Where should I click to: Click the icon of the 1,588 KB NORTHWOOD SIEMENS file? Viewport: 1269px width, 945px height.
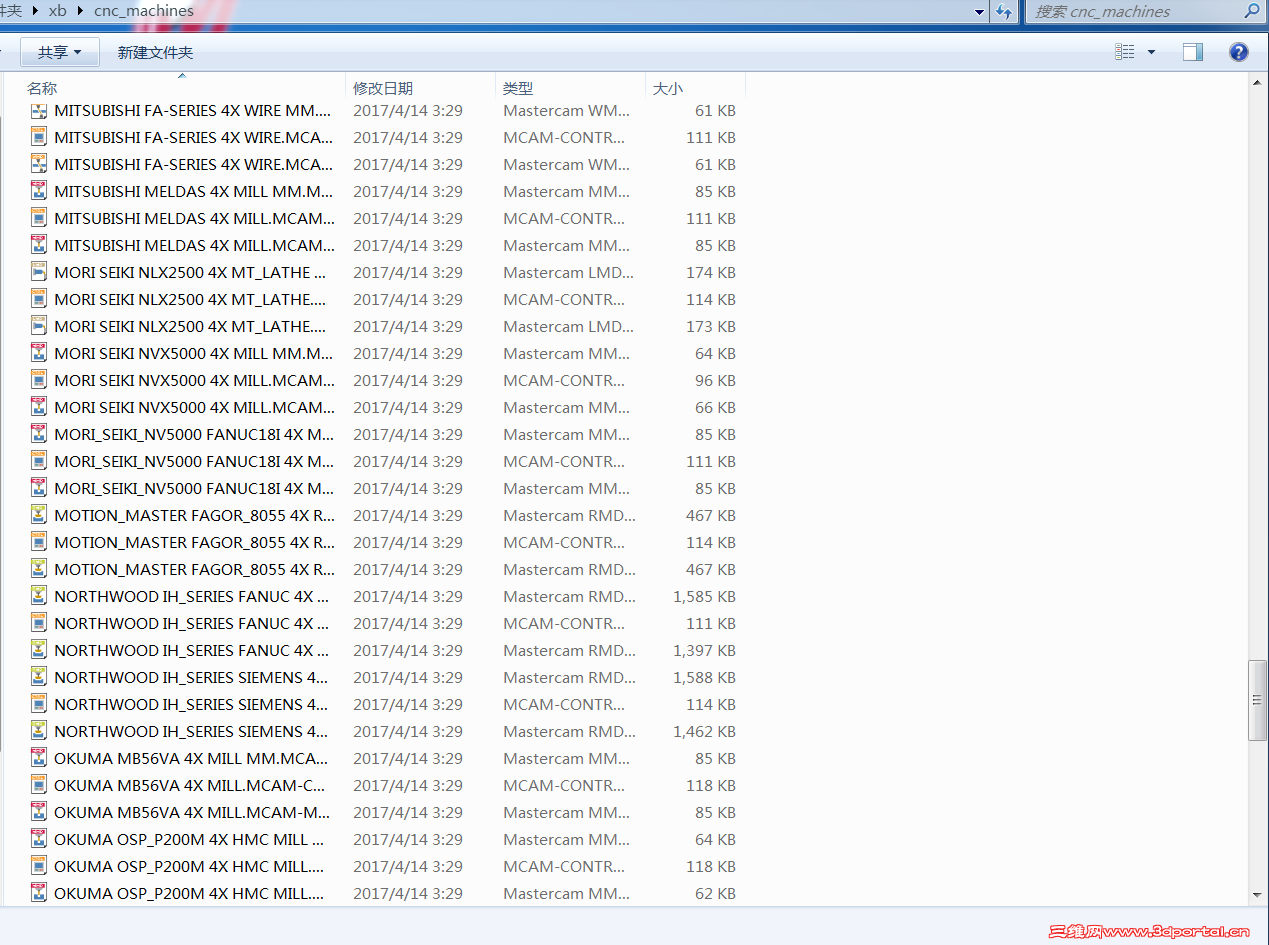click(38, 677)
